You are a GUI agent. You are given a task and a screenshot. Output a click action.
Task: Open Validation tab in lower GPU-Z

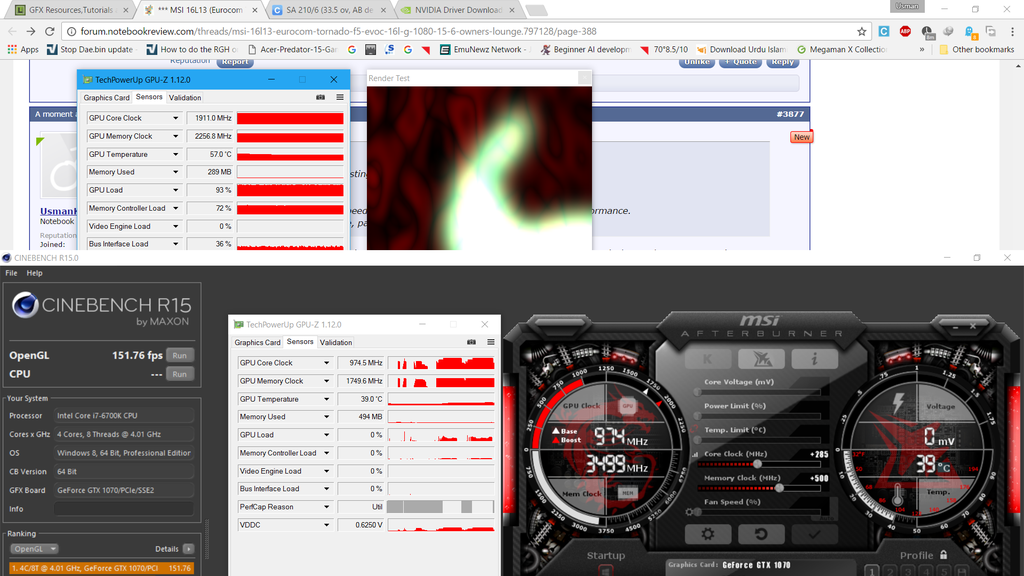[336, 342]
